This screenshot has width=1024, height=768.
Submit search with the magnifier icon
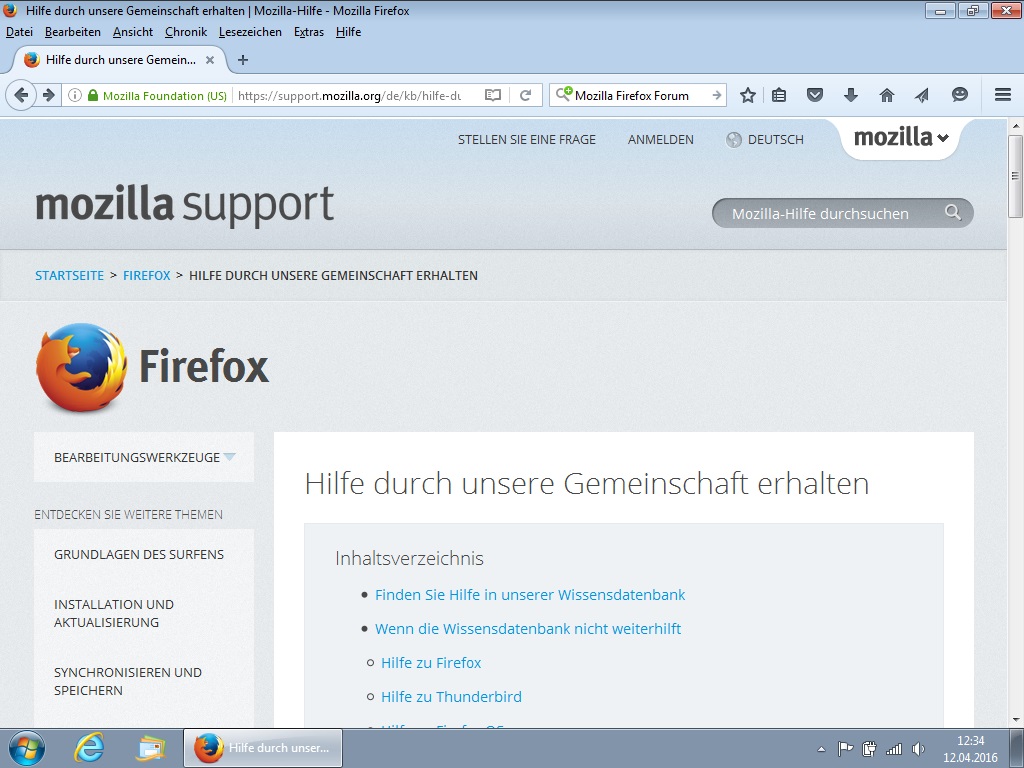953,212
